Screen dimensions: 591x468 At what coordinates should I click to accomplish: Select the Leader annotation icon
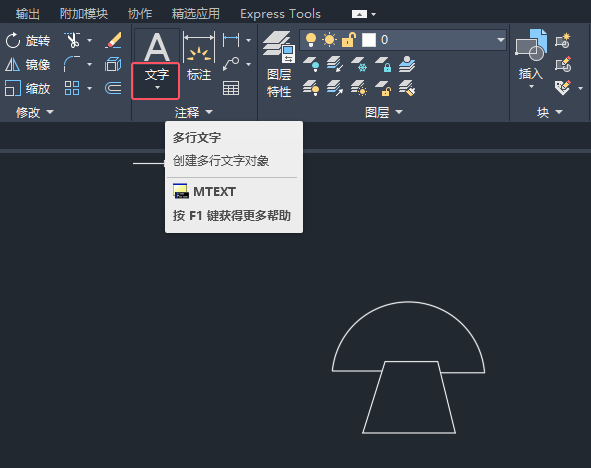231,64
